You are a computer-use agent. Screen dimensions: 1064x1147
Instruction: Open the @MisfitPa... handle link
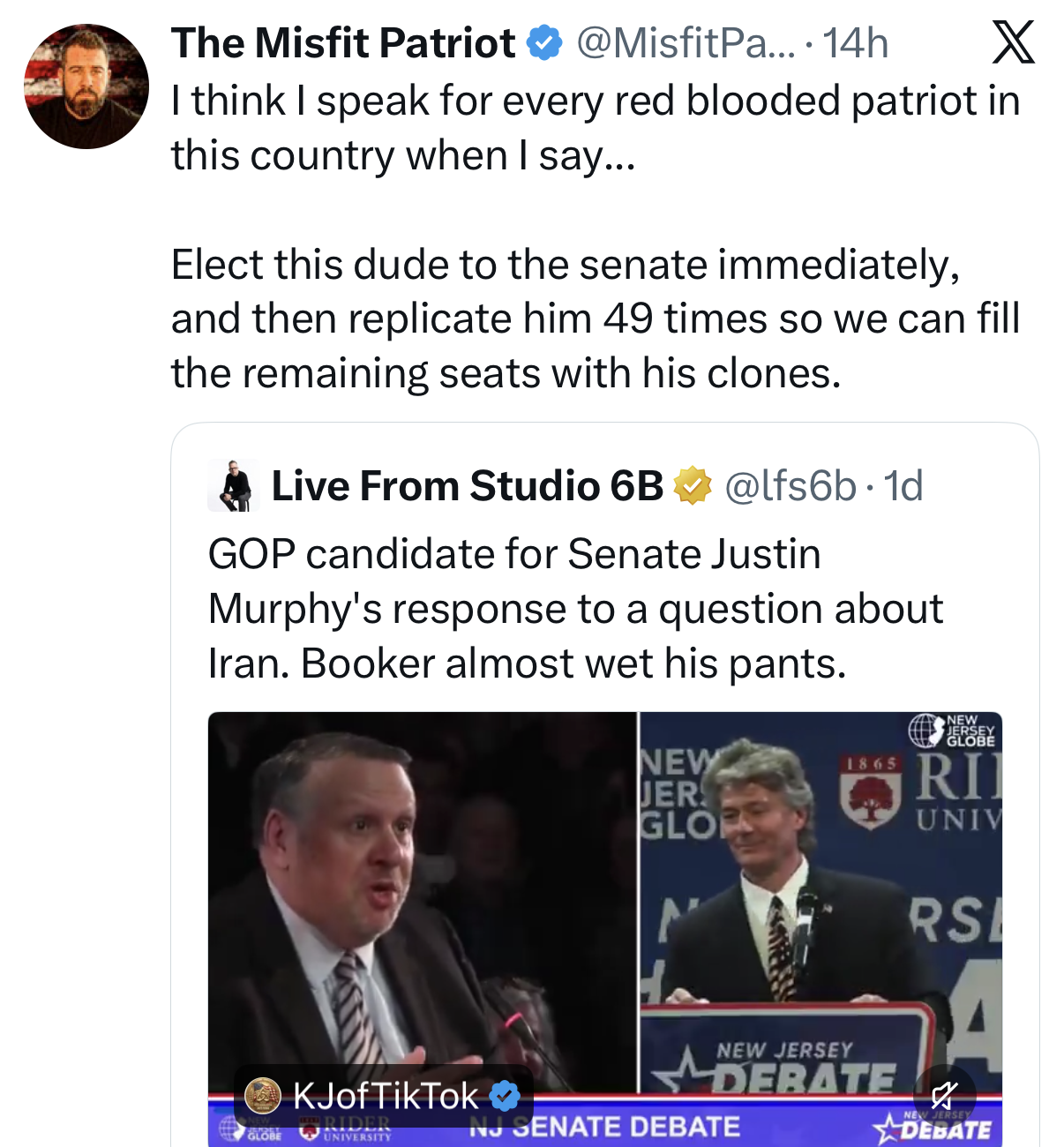(686, 43)
